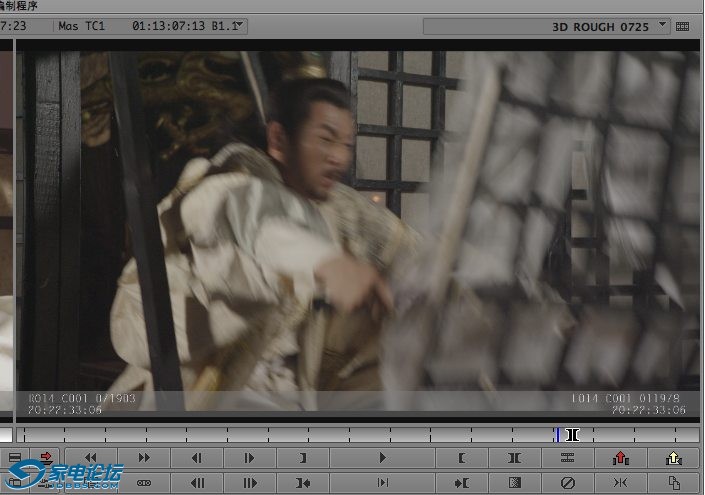
Task: Set the Mark IN point
Action: pos(462,458)
